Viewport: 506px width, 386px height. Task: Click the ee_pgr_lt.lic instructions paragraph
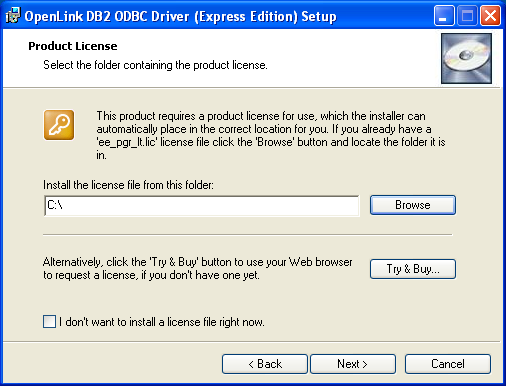click(x=271, y=135)
